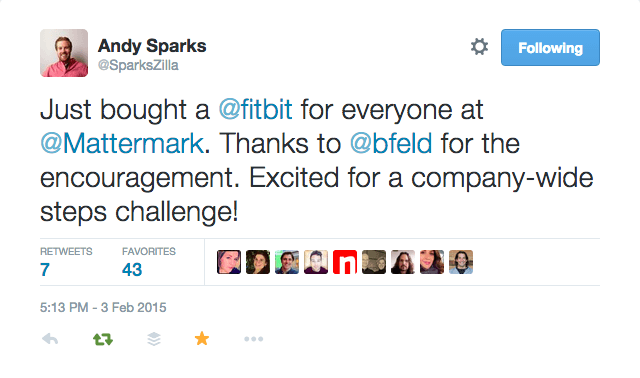Click the green-background avatar in favoriters row

[x=287, y=262]
